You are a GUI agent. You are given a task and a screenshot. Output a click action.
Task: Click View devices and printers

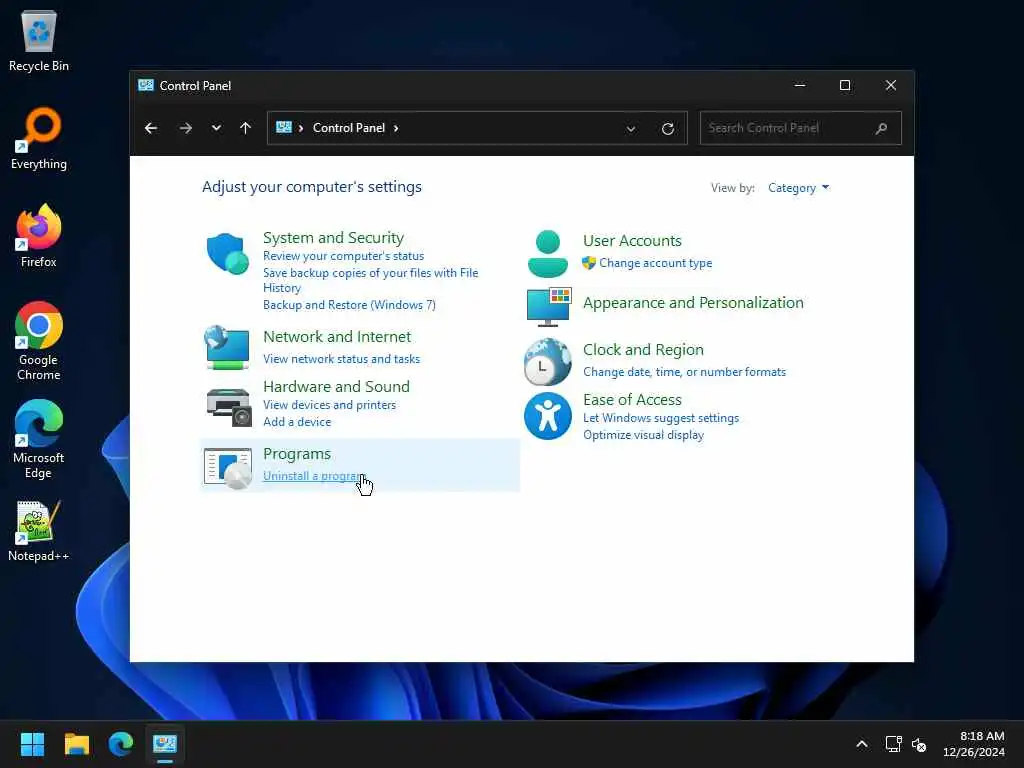pos(329,405)
